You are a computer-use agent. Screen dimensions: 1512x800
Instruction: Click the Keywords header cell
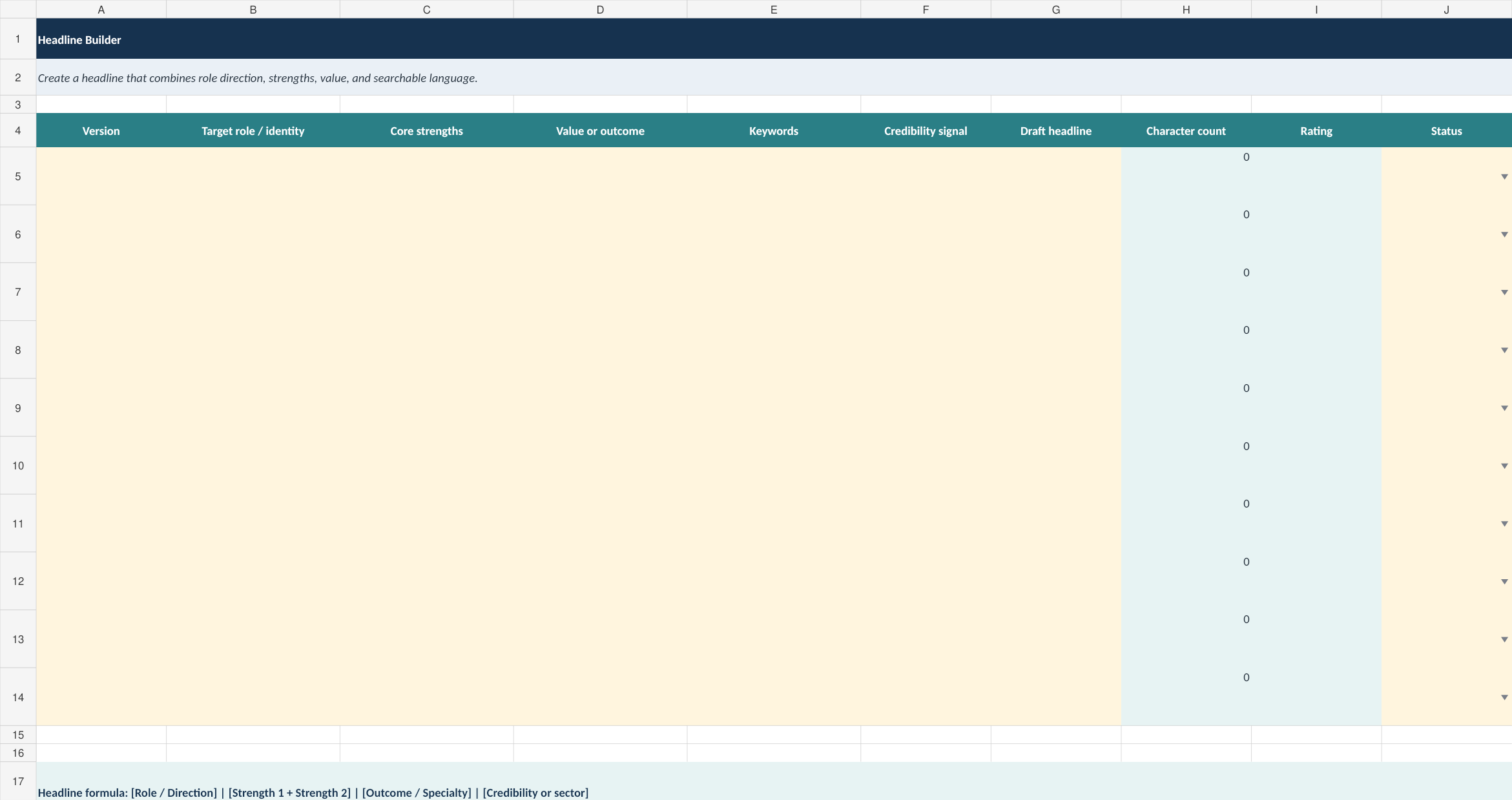(x=774, y=130)
